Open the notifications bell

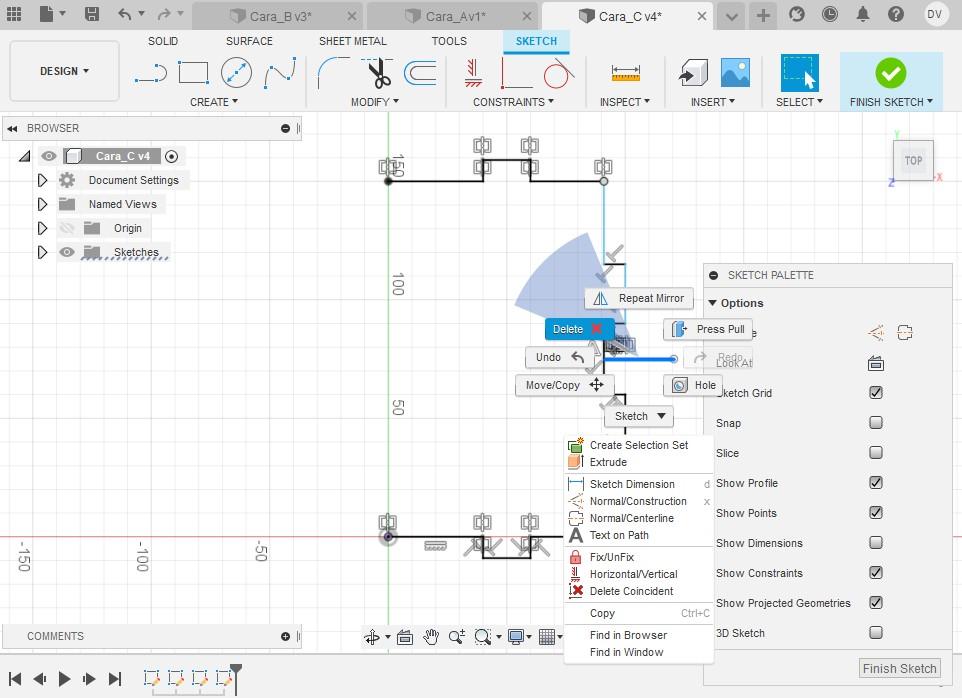[x=863, y=14]
